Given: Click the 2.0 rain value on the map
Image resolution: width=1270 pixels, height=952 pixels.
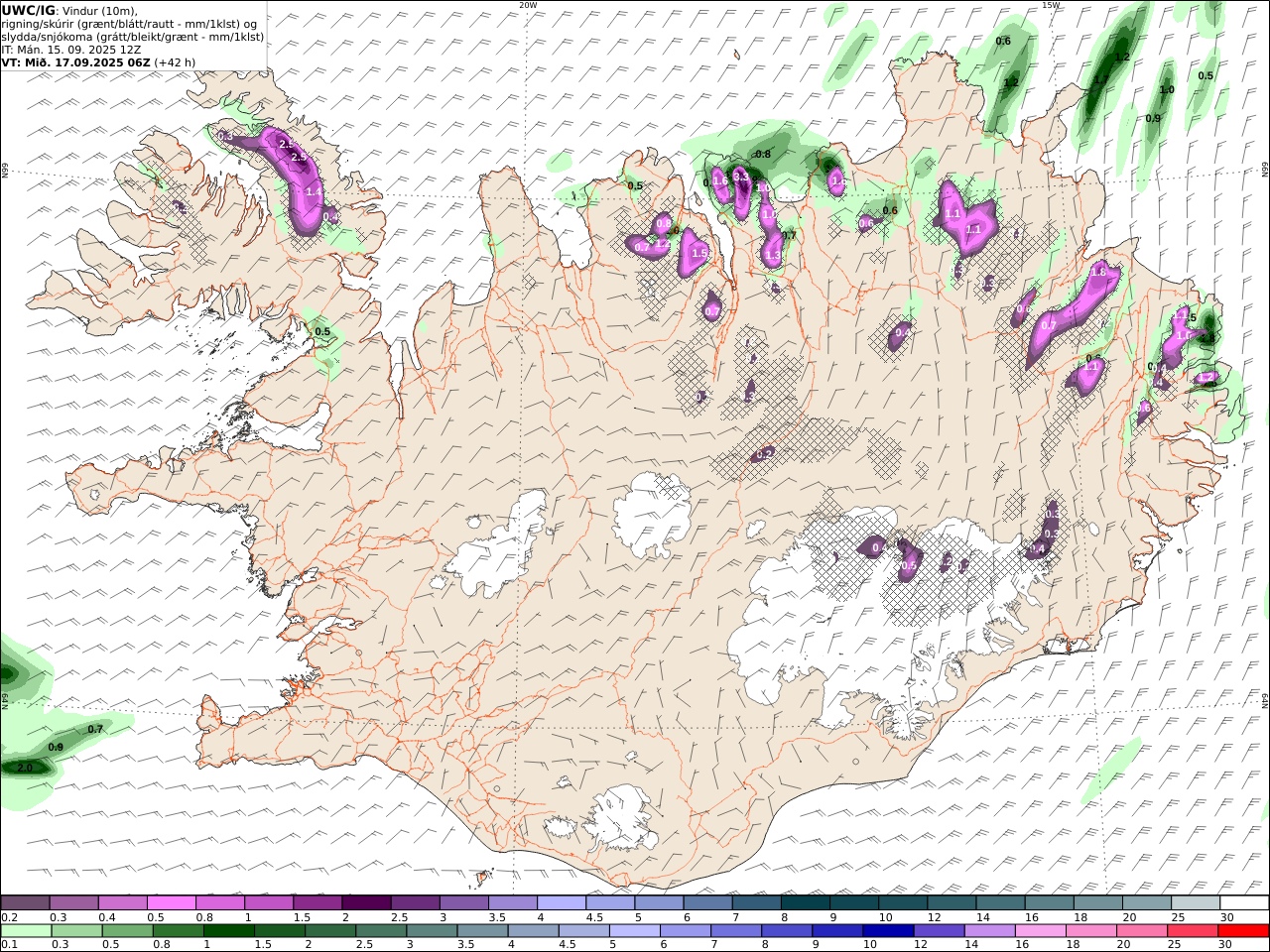Looking at the screenshot, I should click(x=26, y=768).
